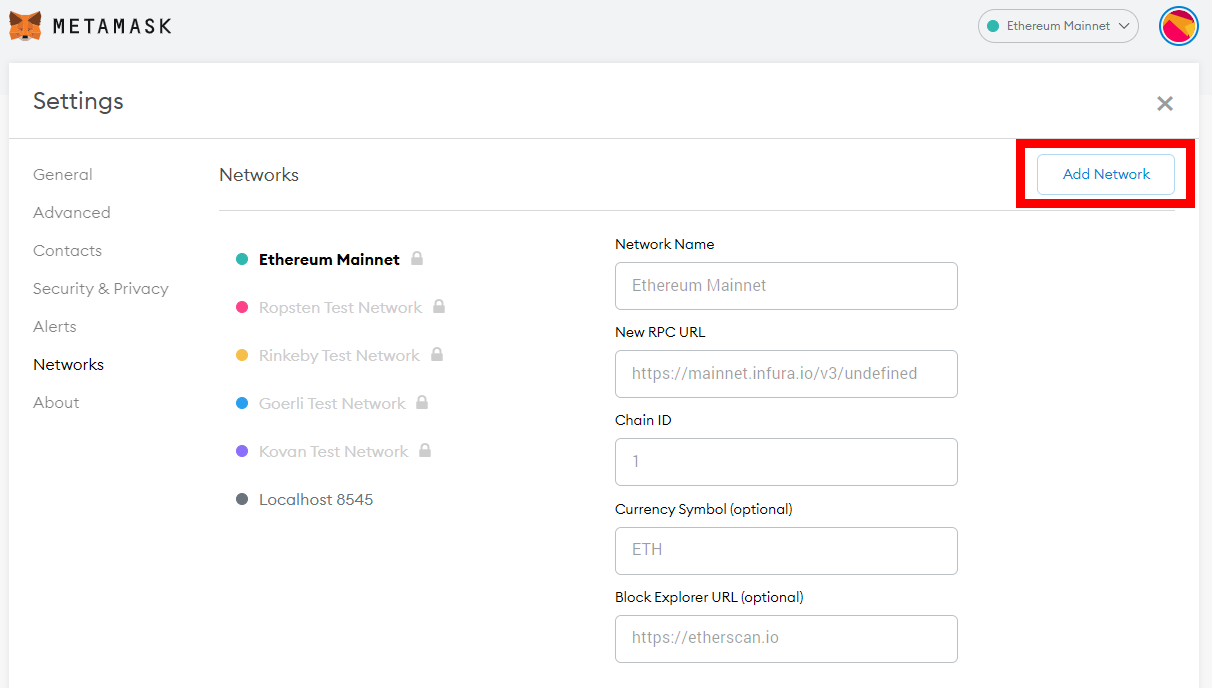Click the Currency Symbol input field
Image resolution: width=1213 pixels, height=689 pixels.
786,551
